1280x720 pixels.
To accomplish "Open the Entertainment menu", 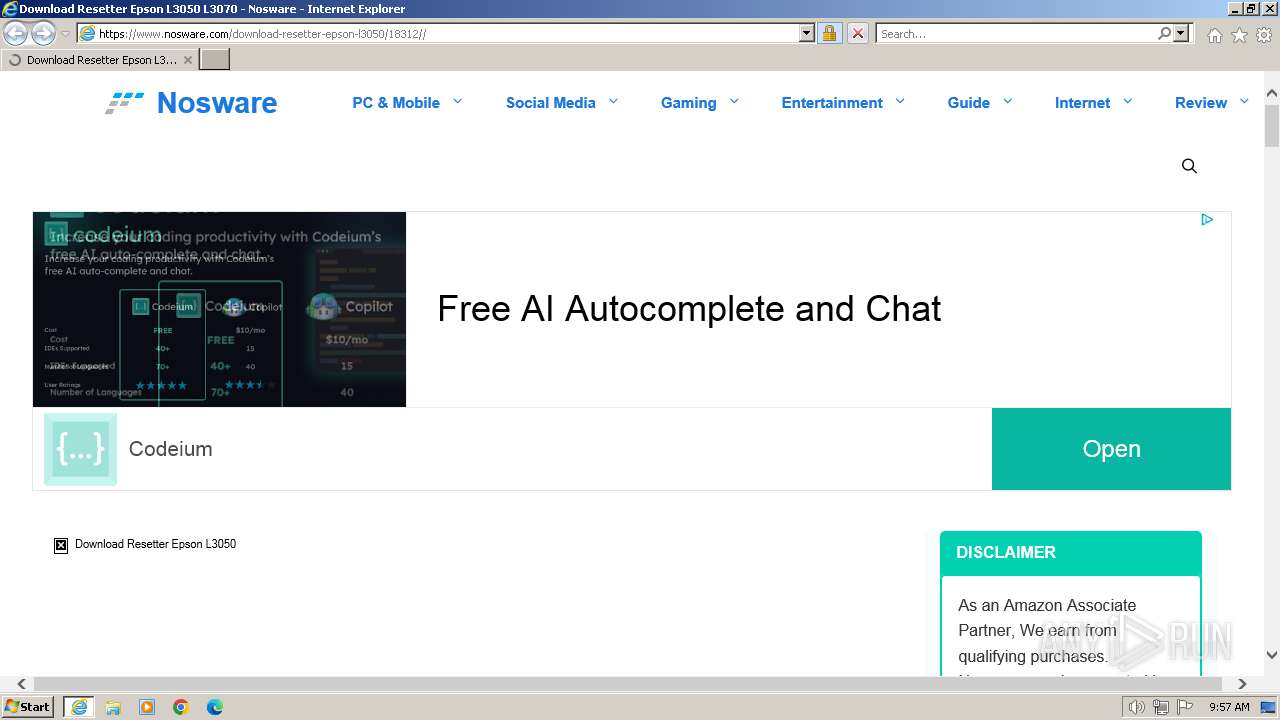I will click(x=832, y=102).
